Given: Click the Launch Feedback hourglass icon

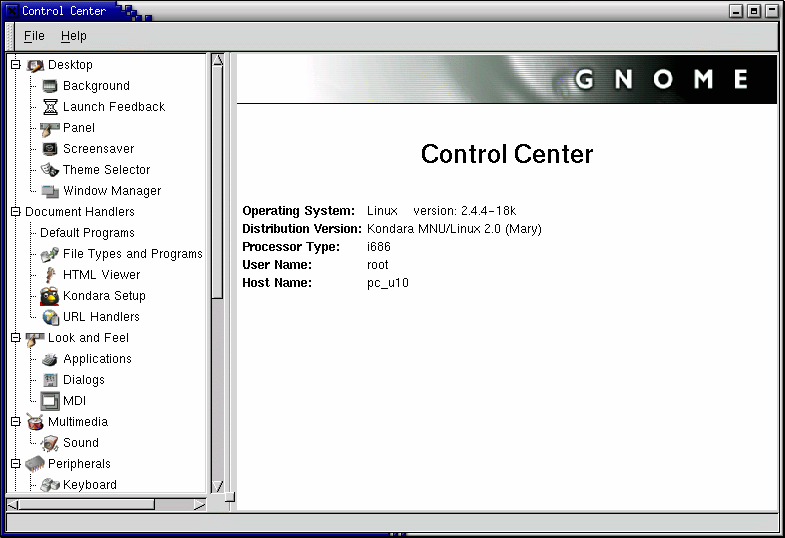Looking at the screenshot, I should pos(50,107).
